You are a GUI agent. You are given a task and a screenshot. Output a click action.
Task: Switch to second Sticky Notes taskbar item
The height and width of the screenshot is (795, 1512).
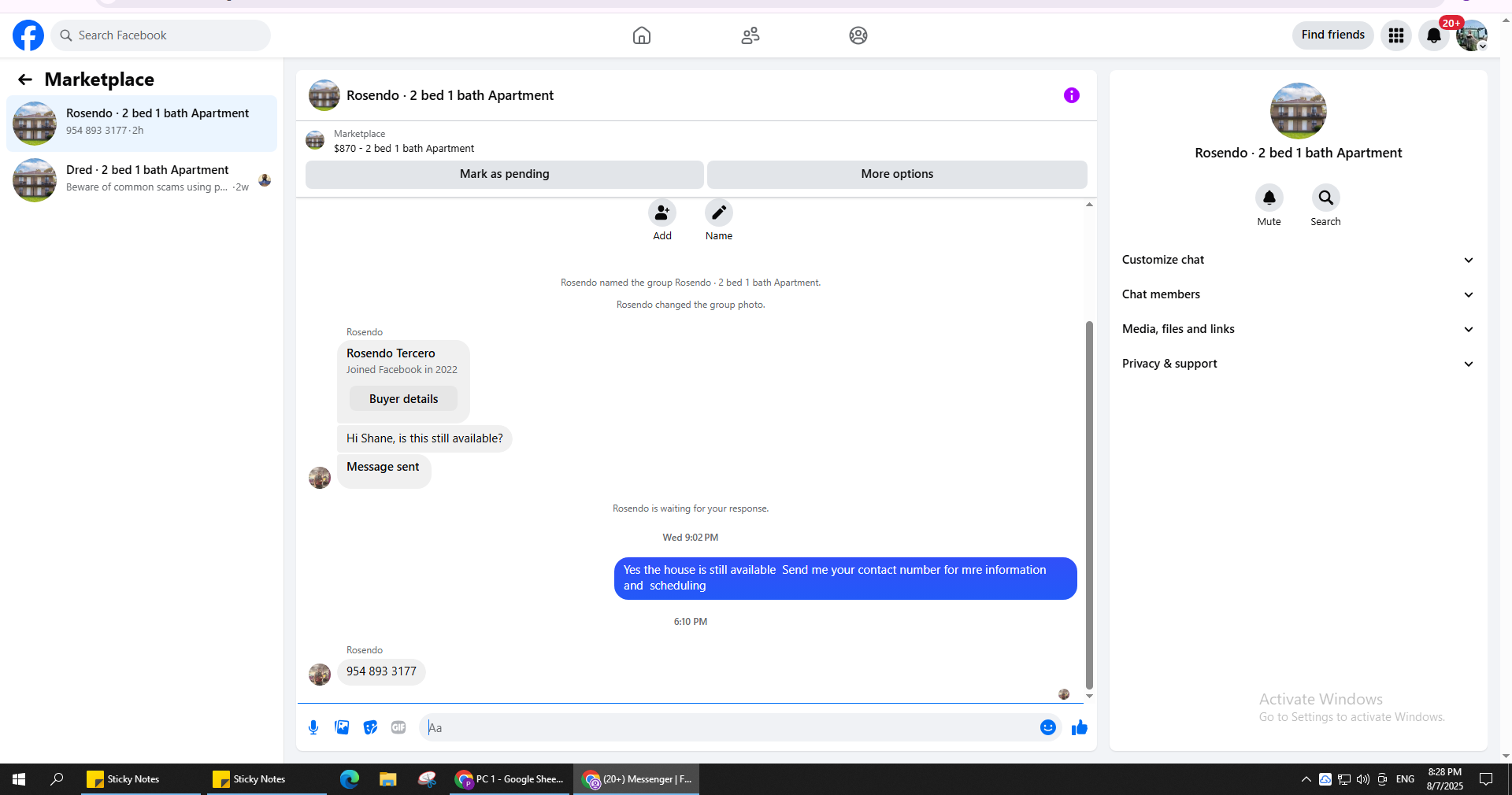(x=268, y=779)
